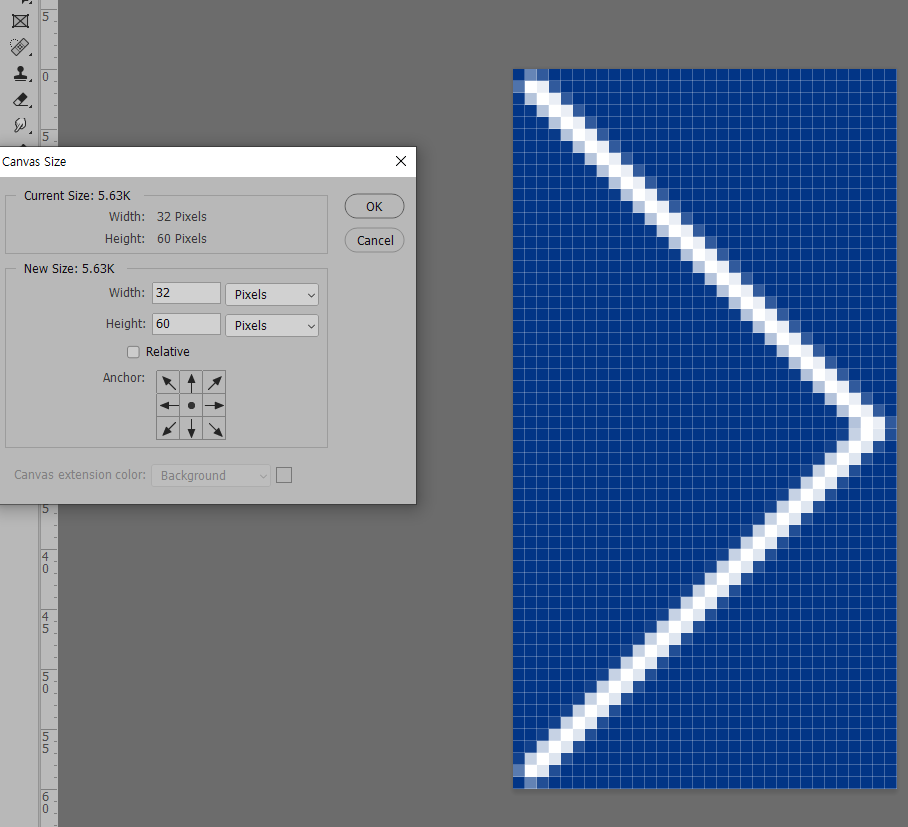
Task: Click the 'Current Size: 5.63K' label
Action: click(x=77, y=196)
